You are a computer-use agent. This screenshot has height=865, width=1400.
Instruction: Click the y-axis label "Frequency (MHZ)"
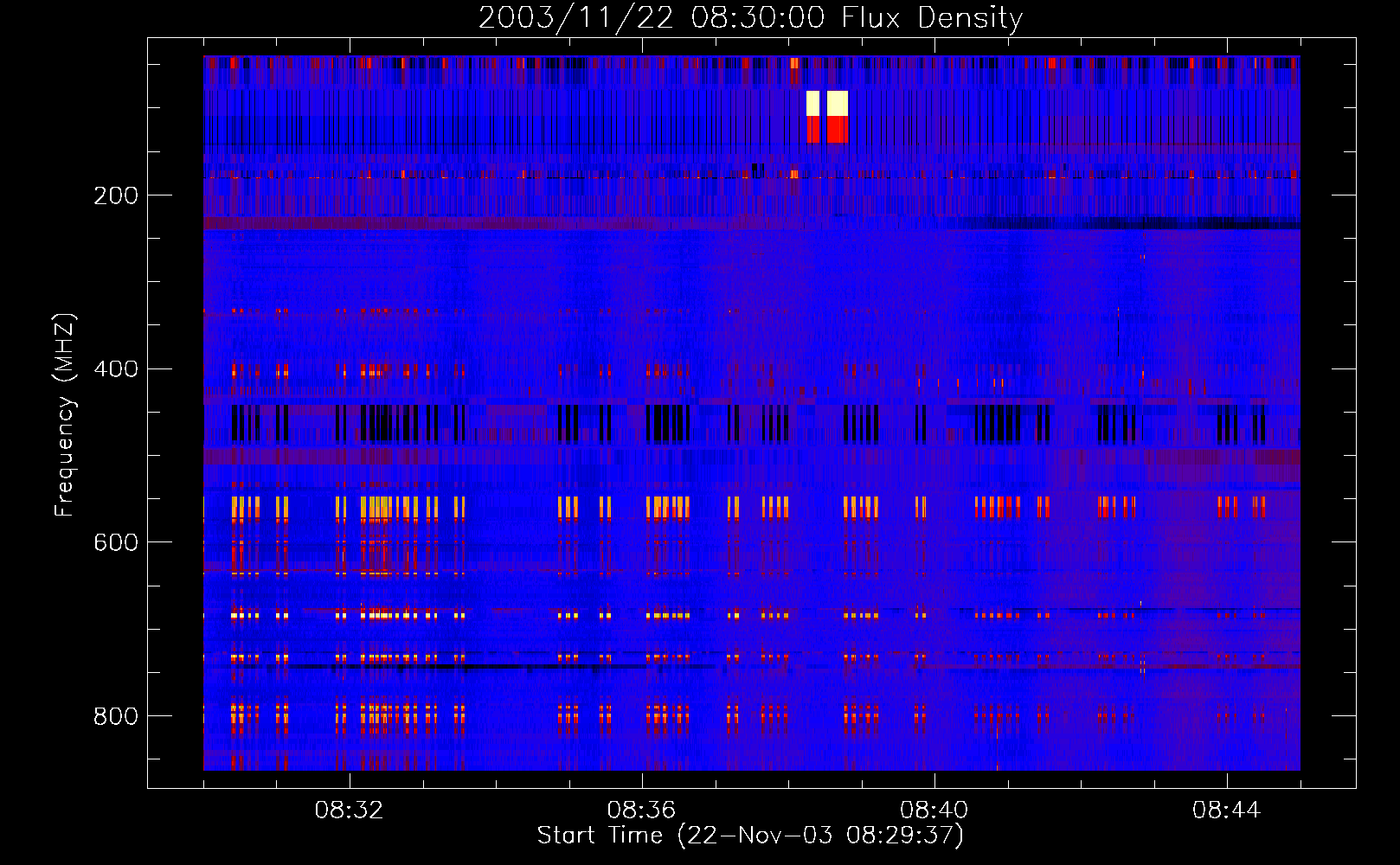(x=64, y=415)
